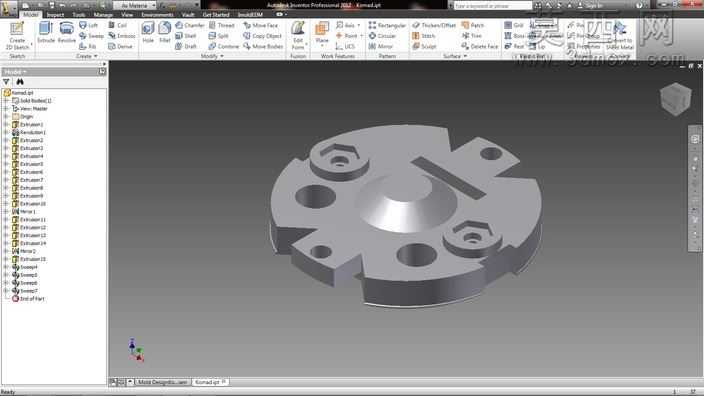The image size is (704, 396).
Task: Click the Sign In link
Action: point(594,6)
